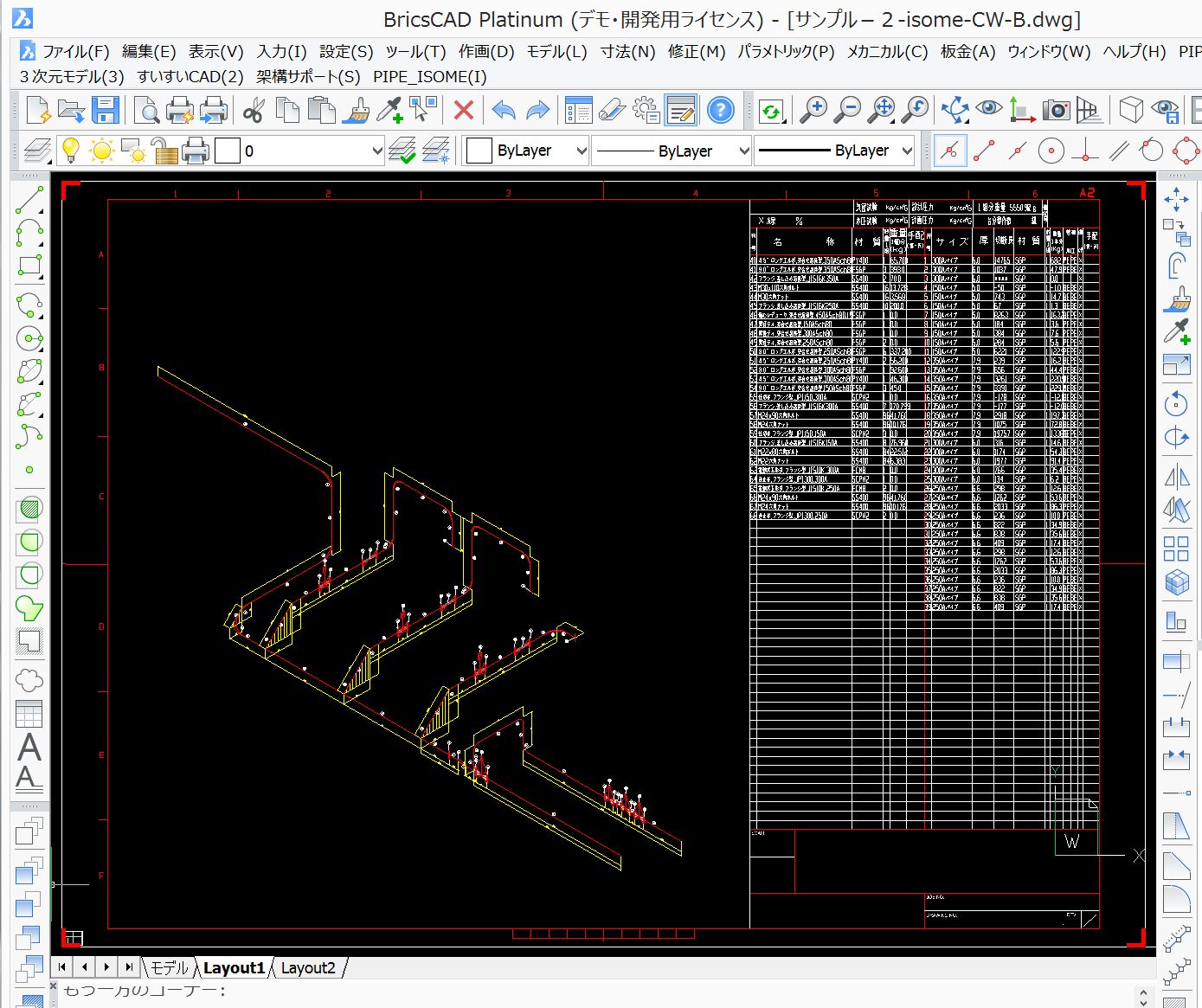Screen dimensions: 1202x1008
Task: Click the camera view icon
Action: point(1056,110)
